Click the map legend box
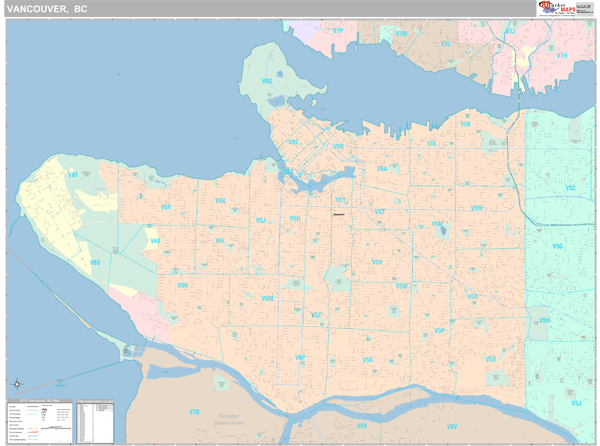 [40, 421]
